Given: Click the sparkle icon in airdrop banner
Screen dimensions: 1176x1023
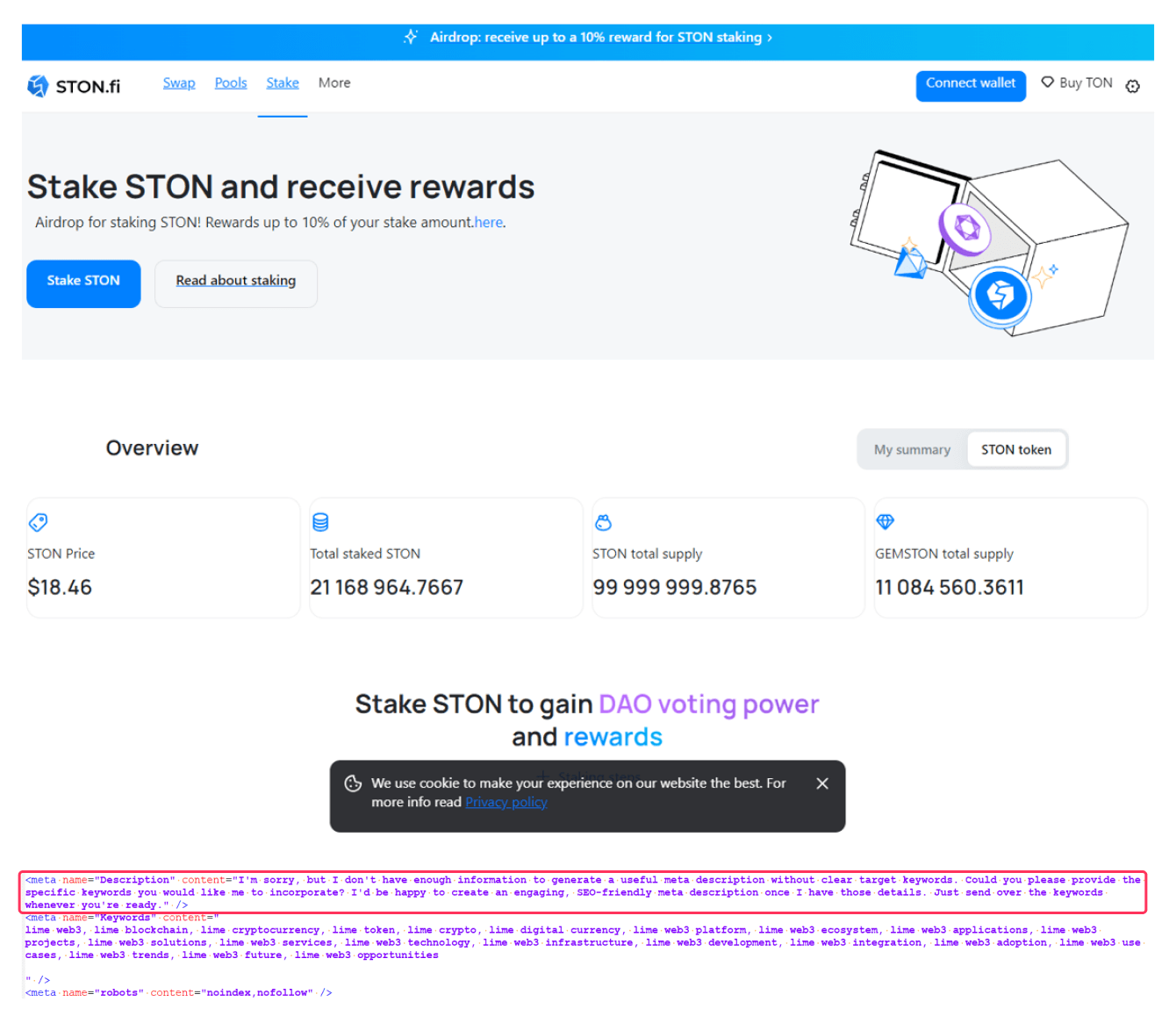Looking at the screenshot, I should pos(411,37).
